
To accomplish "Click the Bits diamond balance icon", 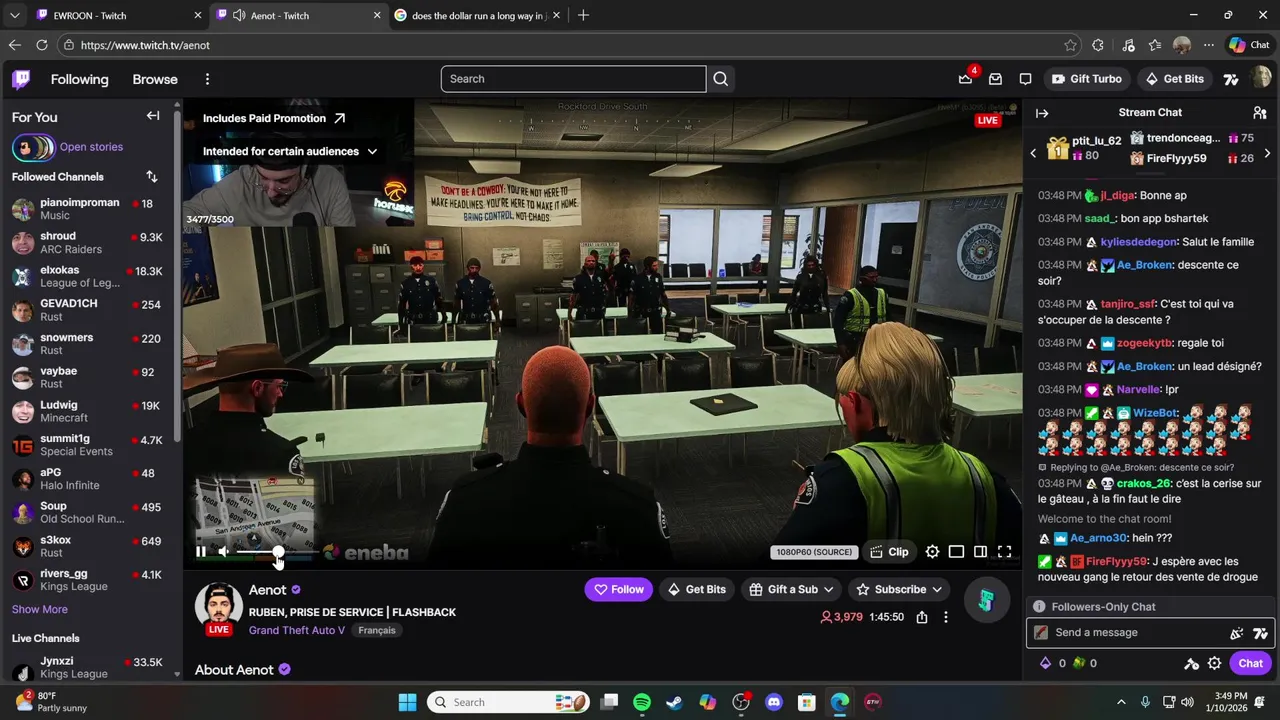I will (1046, 663).
